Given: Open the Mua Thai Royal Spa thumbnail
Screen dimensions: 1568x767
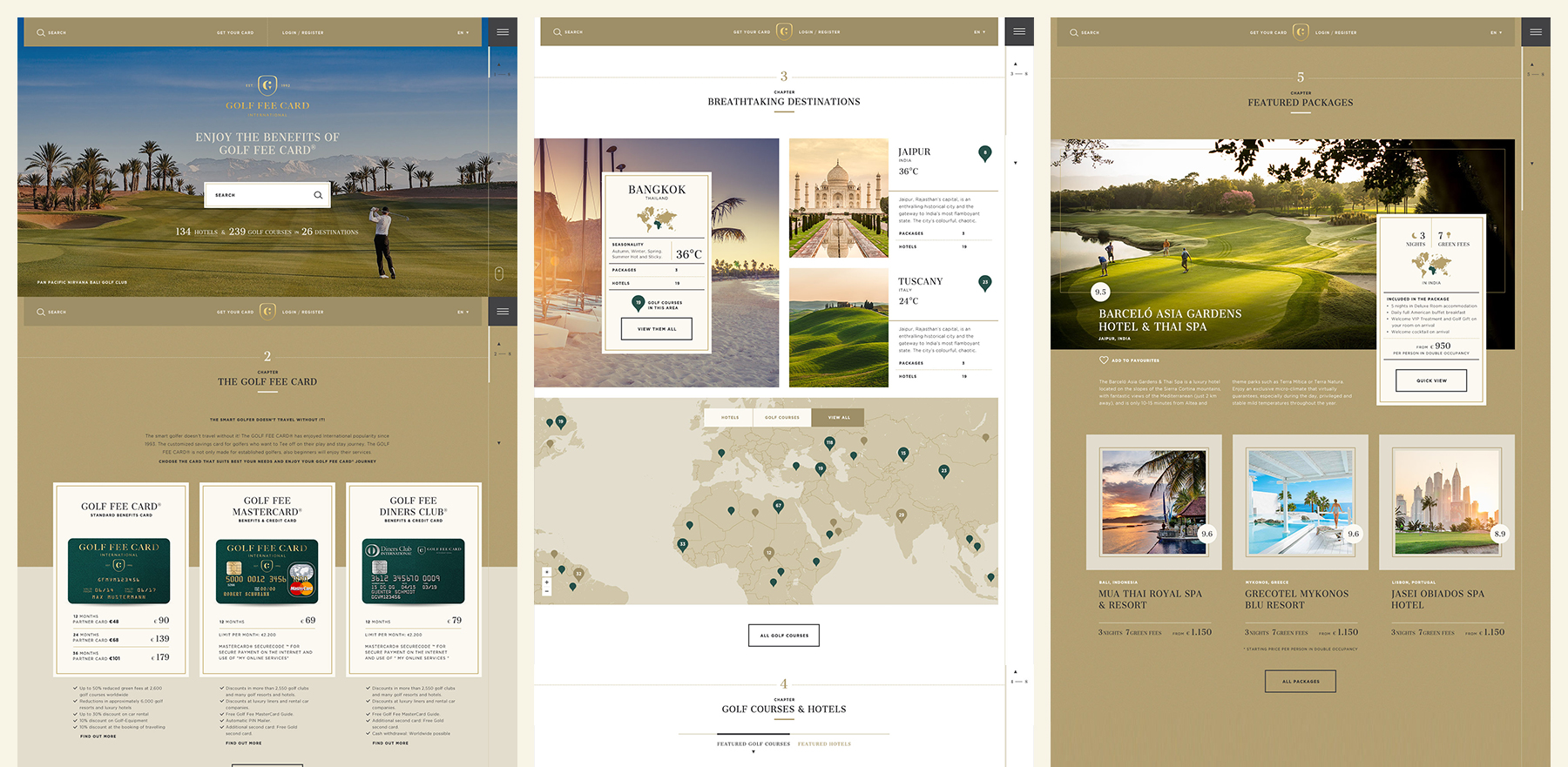Looking at the screenshot, I should 1153,502.
